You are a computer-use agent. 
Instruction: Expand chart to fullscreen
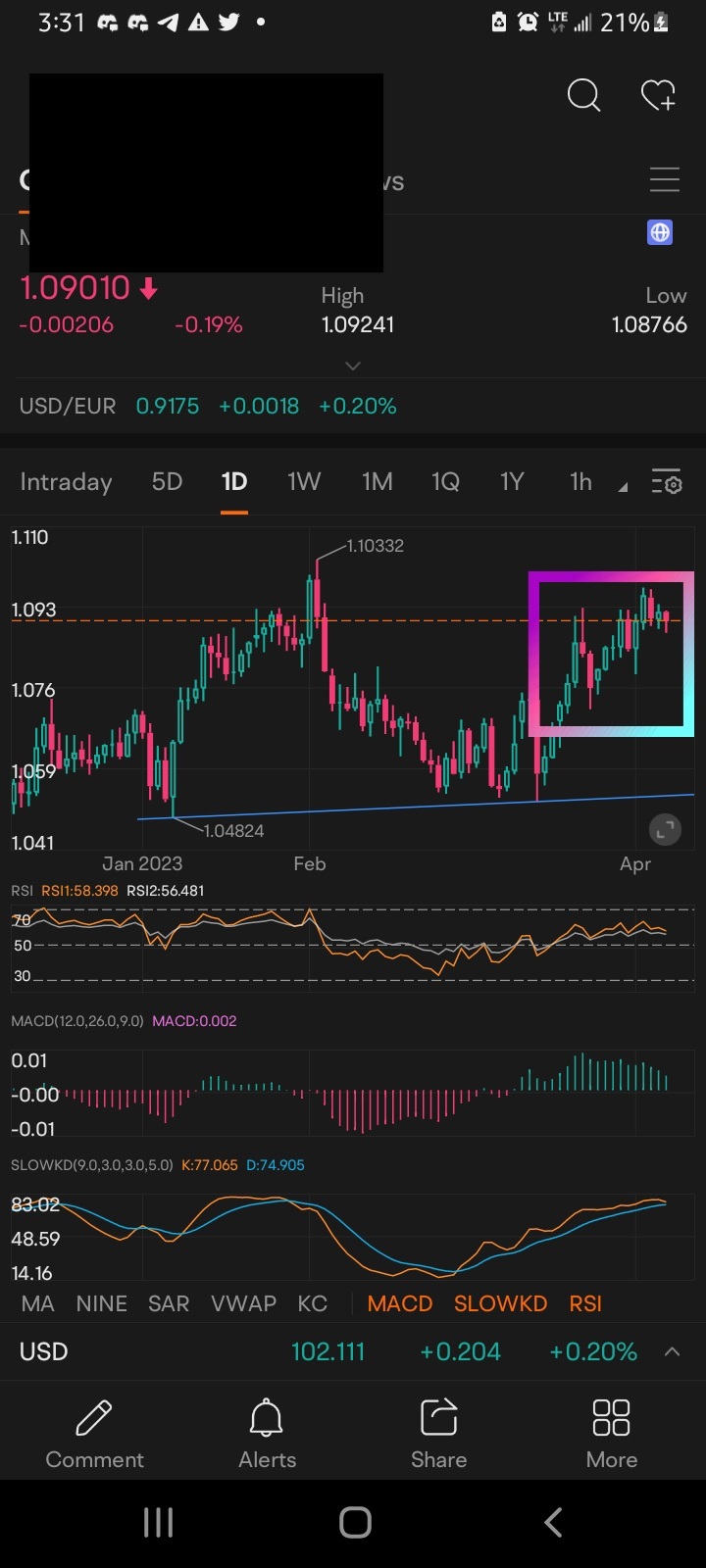point(665,830)
